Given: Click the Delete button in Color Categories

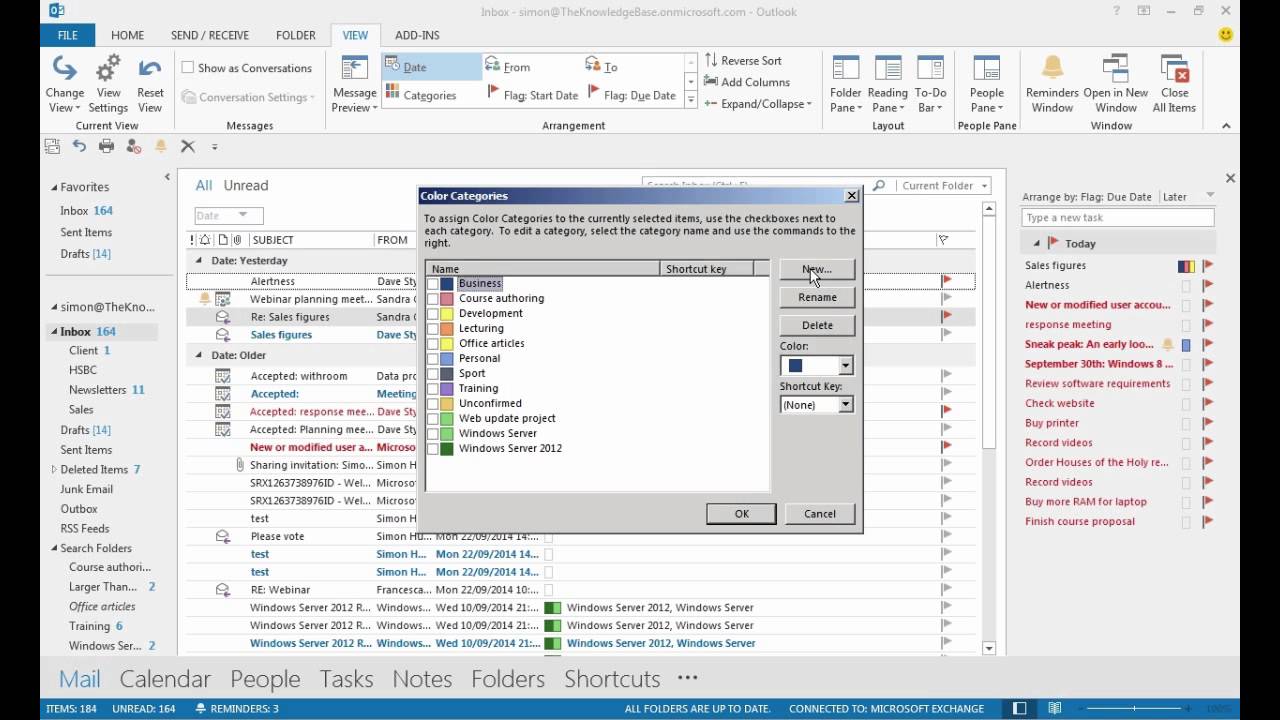Looking at the screenshot, I should (x=817, y=325).
